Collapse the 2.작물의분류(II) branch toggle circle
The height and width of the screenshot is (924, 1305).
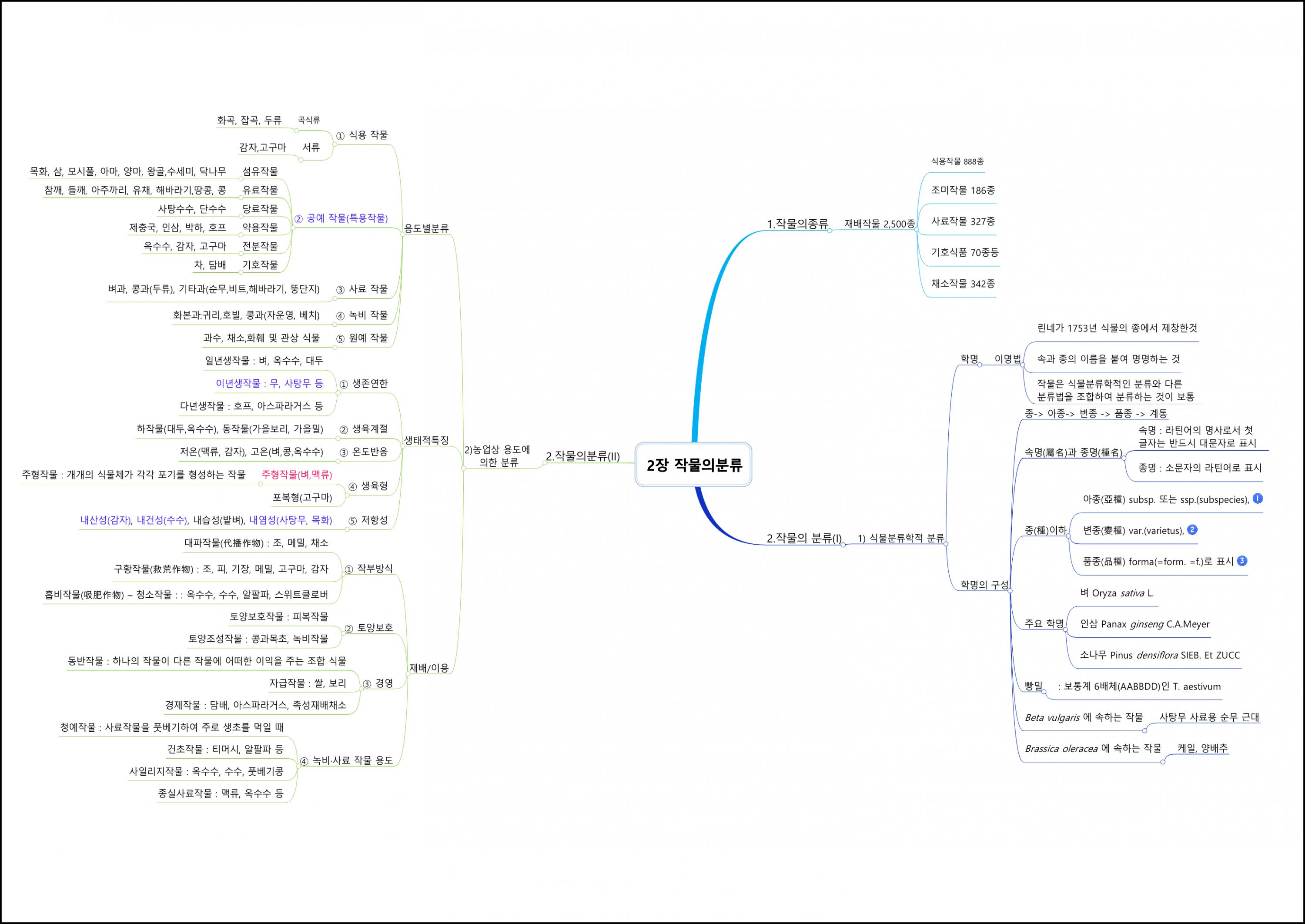[x=545, y=463]
